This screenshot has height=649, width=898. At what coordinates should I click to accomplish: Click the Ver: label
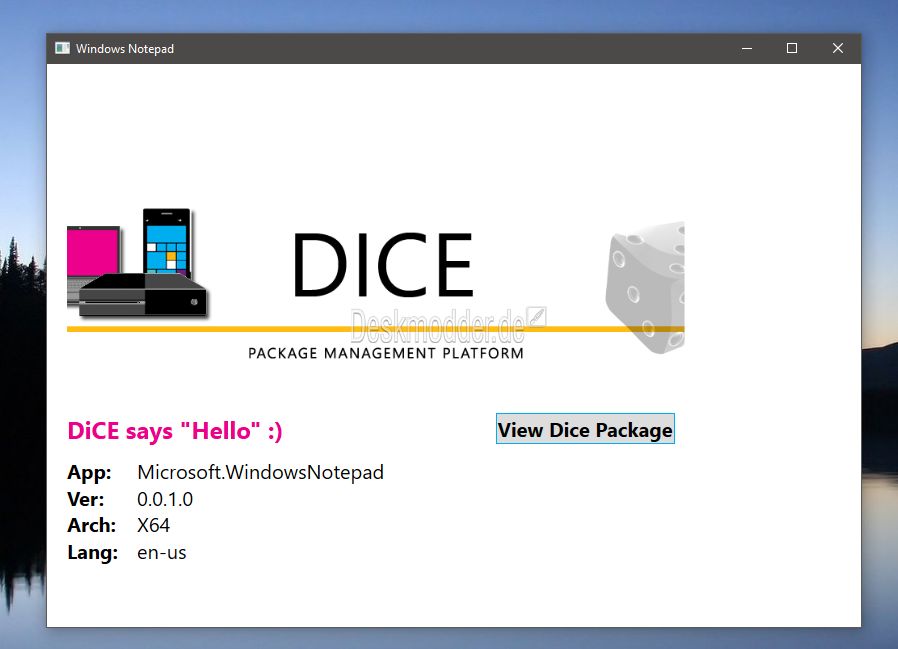(x=86, y=499)
